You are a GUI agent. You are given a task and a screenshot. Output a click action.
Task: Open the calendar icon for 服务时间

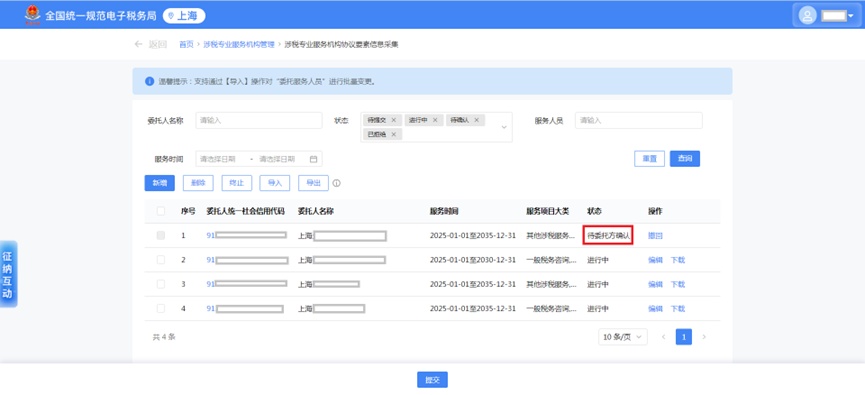click(x=313, y=159)
